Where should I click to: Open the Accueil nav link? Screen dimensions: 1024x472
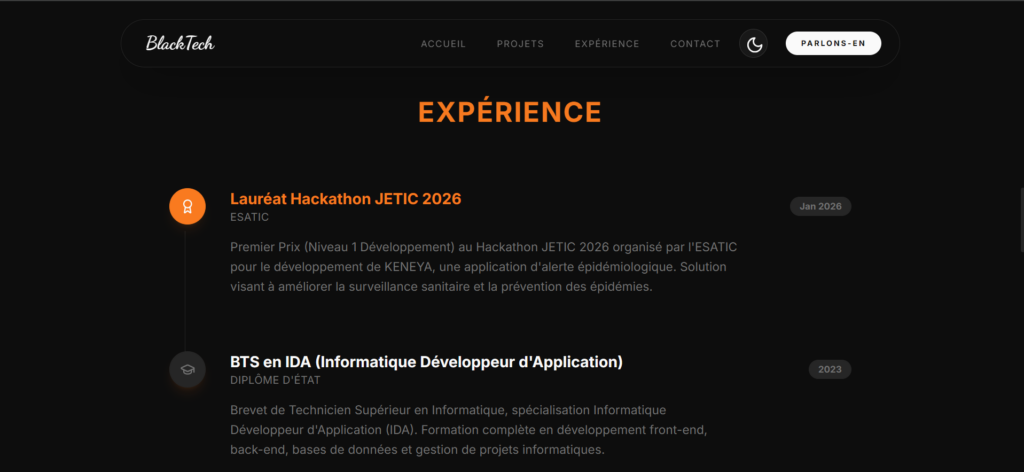click(443, 44)
